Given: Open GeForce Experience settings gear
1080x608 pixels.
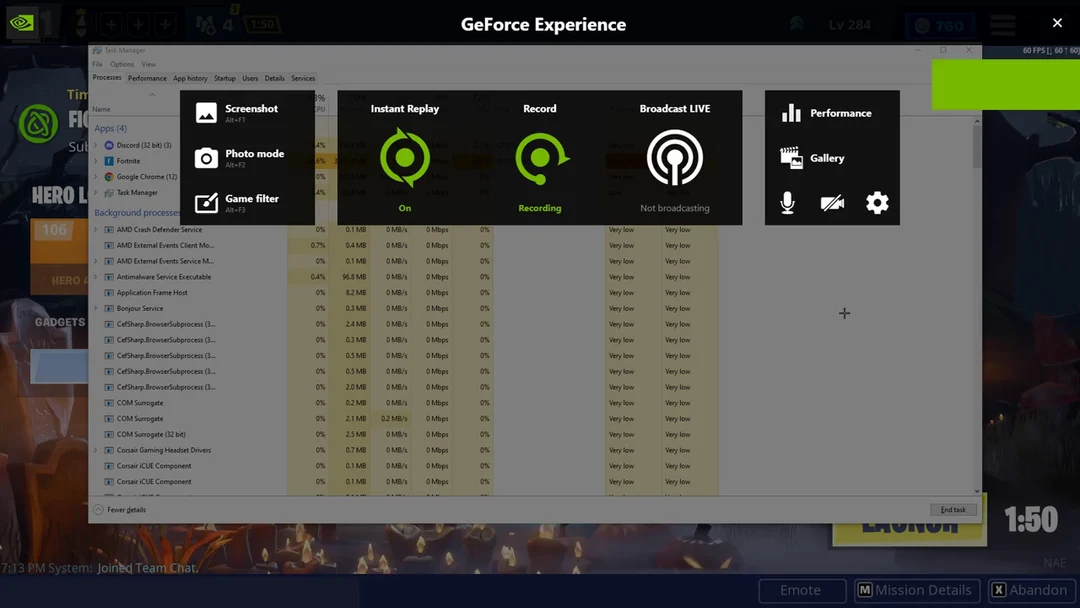Looking at the screenshot, I should 877,203.
